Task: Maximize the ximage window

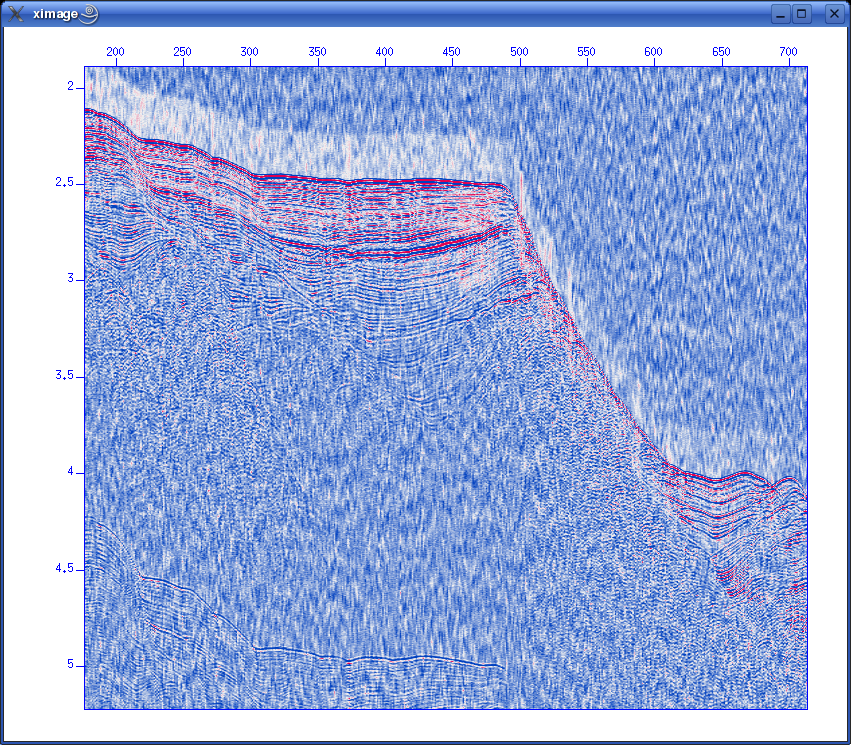Action: [x=802, y=14]
